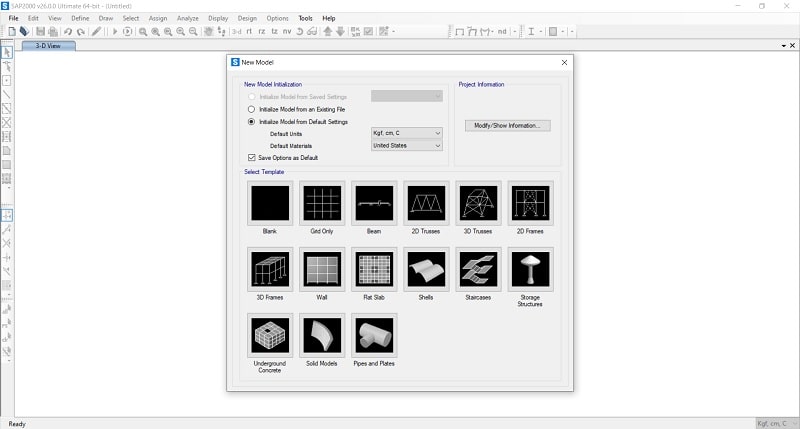
Task: Open the Default Materials dropdown
Action: point(406,145)
